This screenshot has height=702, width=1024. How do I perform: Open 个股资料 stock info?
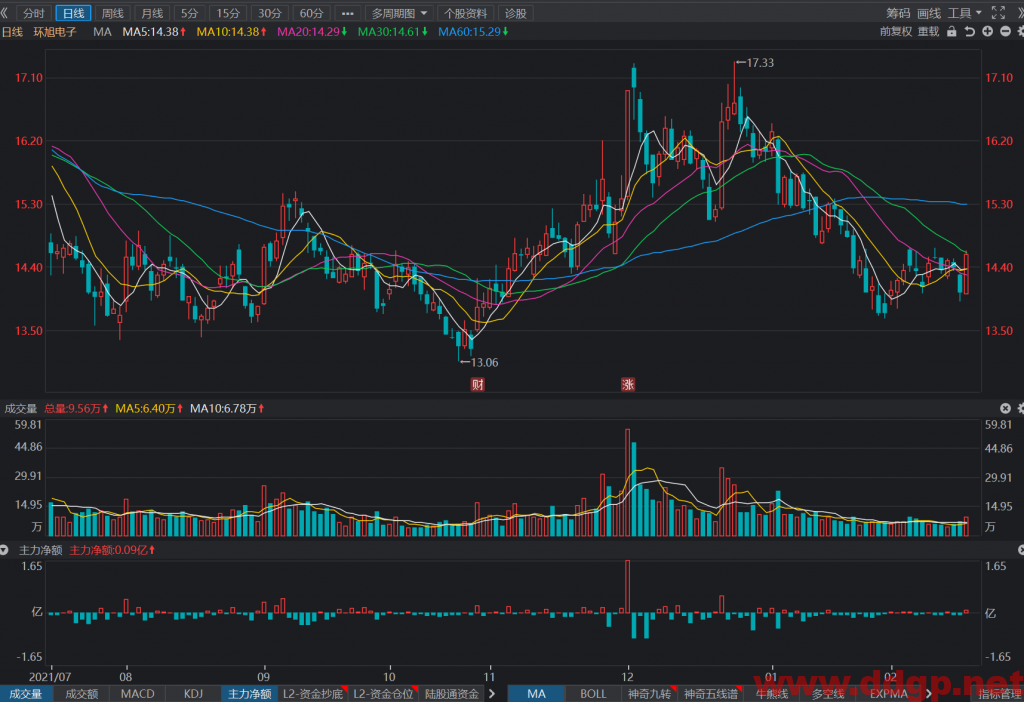[466, 13]
